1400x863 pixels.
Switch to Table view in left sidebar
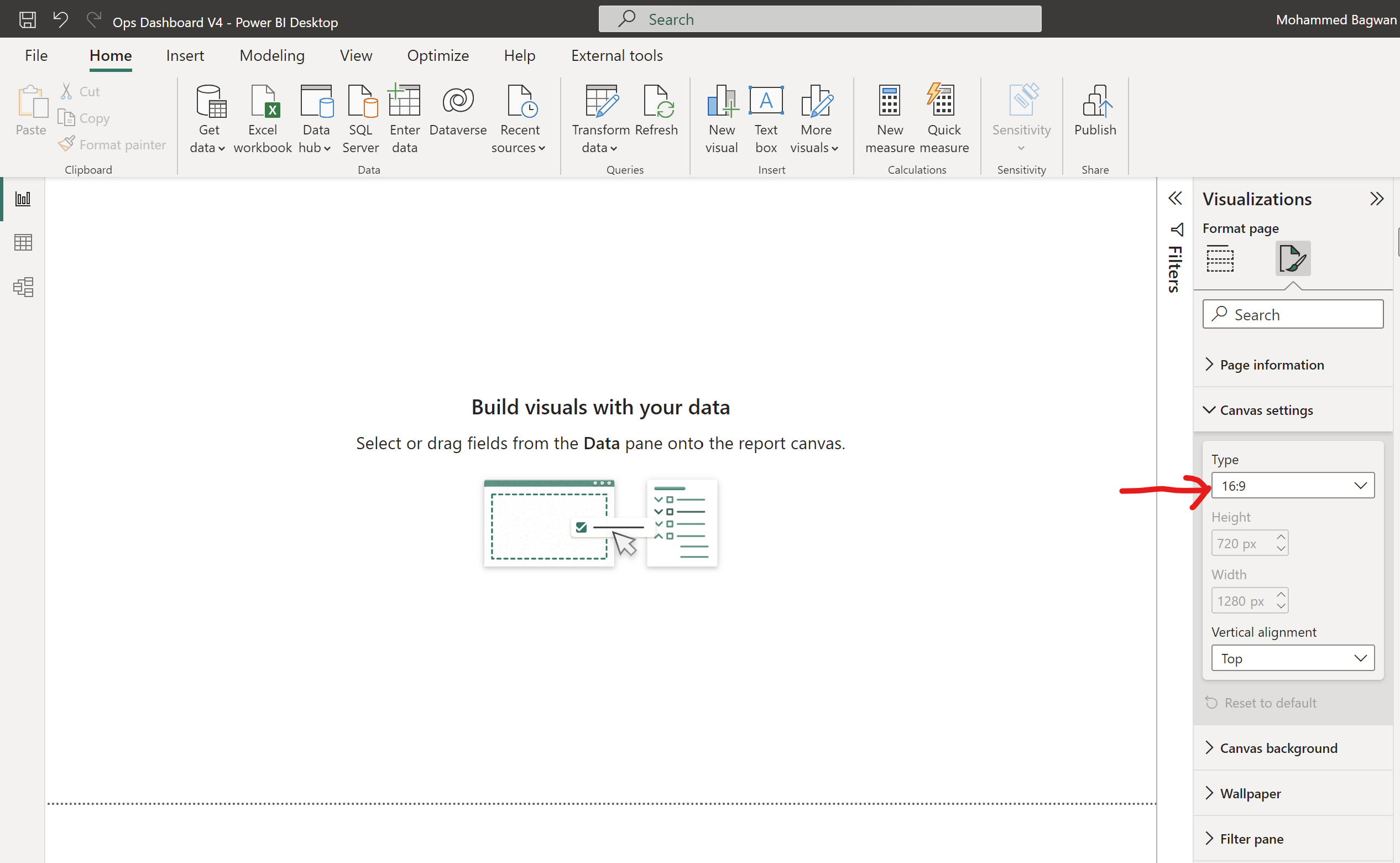click(x=23, y=242)
